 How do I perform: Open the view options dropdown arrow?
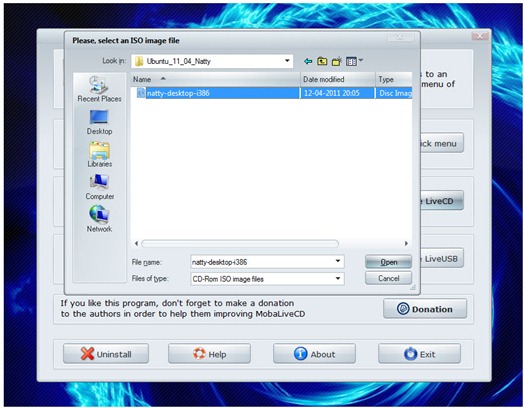pos(361,61)
